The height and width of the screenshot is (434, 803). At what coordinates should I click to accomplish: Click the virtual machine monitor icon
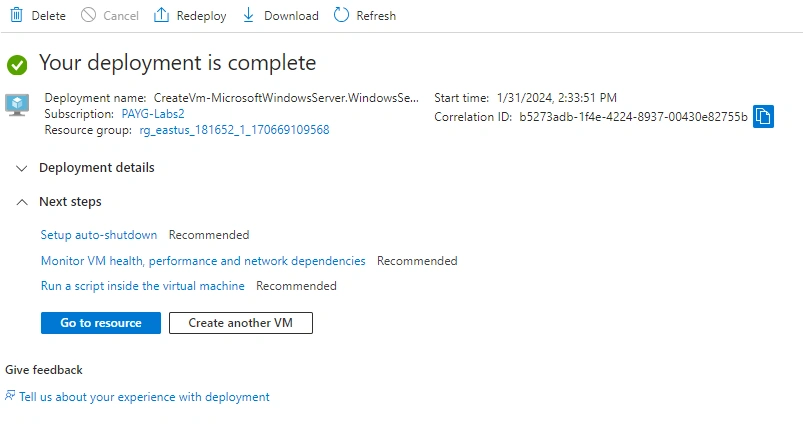[x=17, y=105]
